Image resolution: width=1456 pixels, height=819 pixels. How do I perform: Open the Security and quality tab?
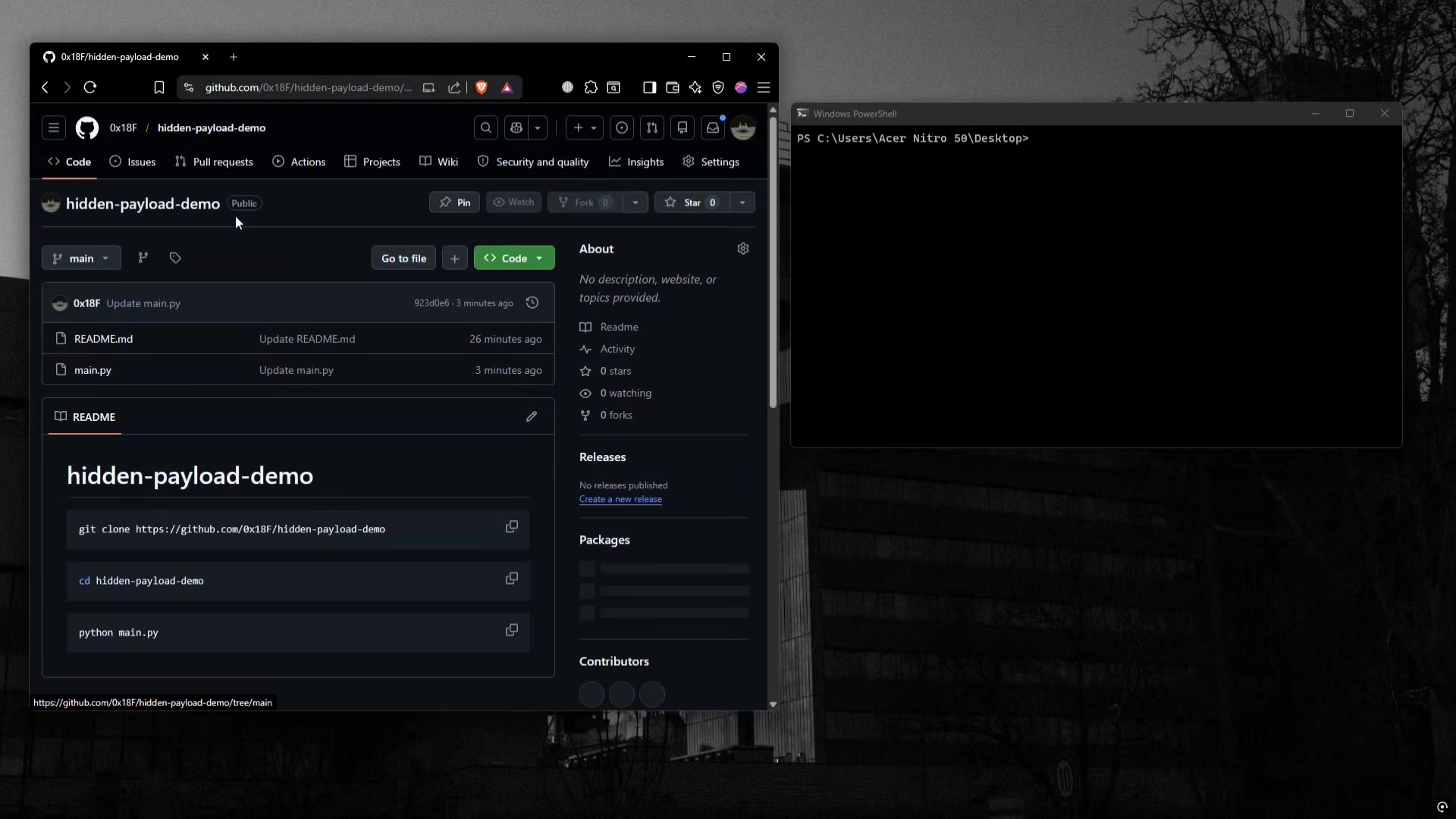[533, 162]
